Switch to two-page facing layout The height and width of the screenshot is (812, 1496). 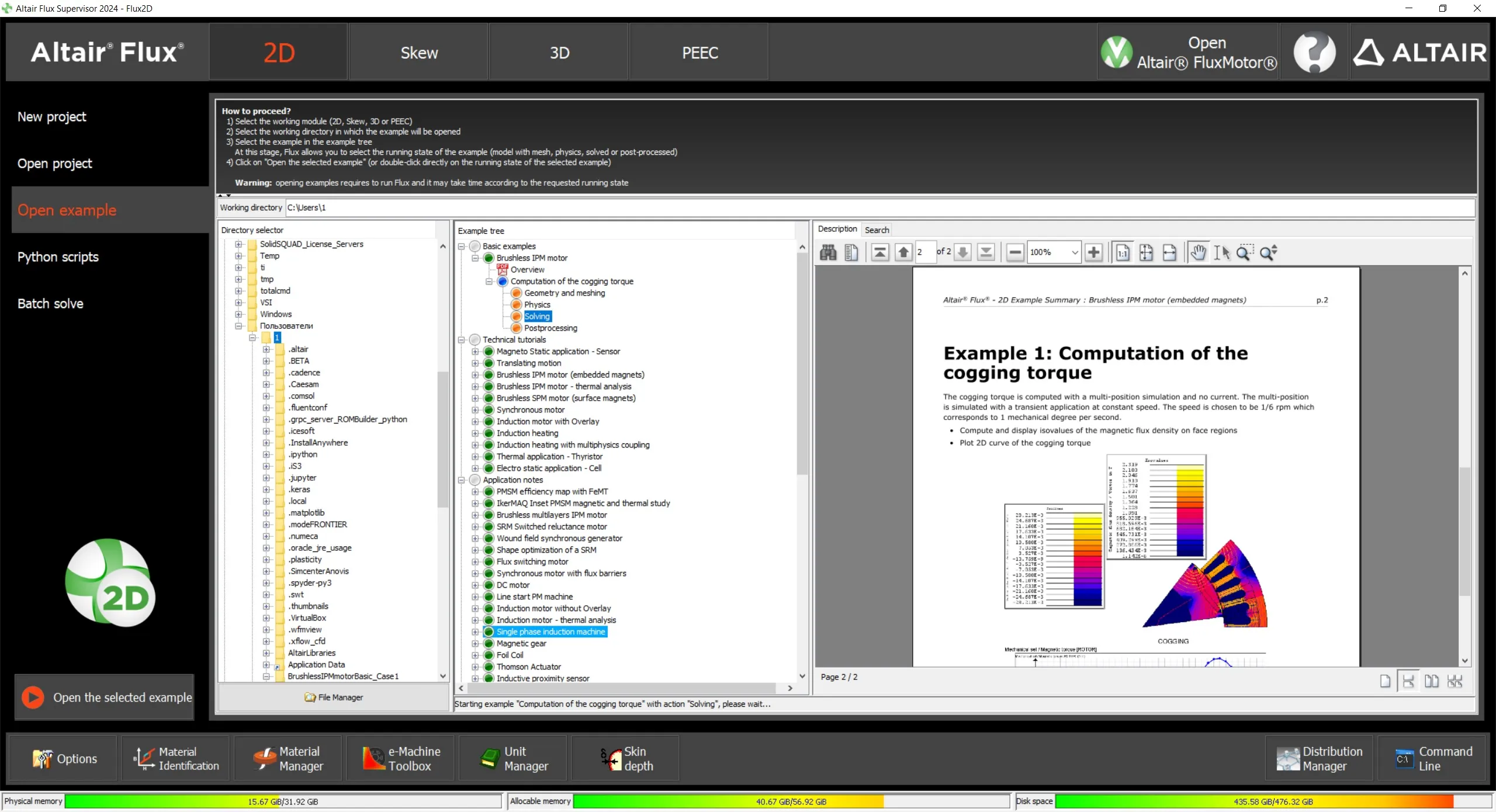[1432, 681]
